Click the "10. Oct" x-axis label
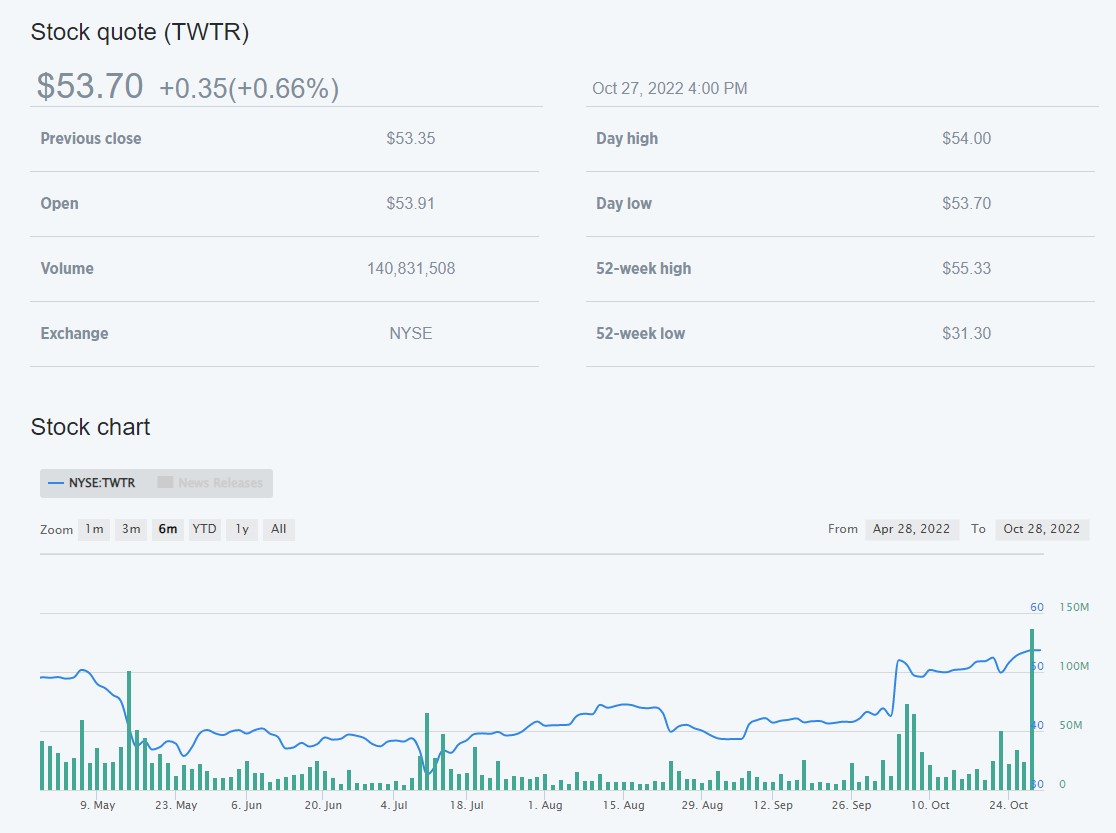The image size is (1116, 833). (x=930, y=805)
